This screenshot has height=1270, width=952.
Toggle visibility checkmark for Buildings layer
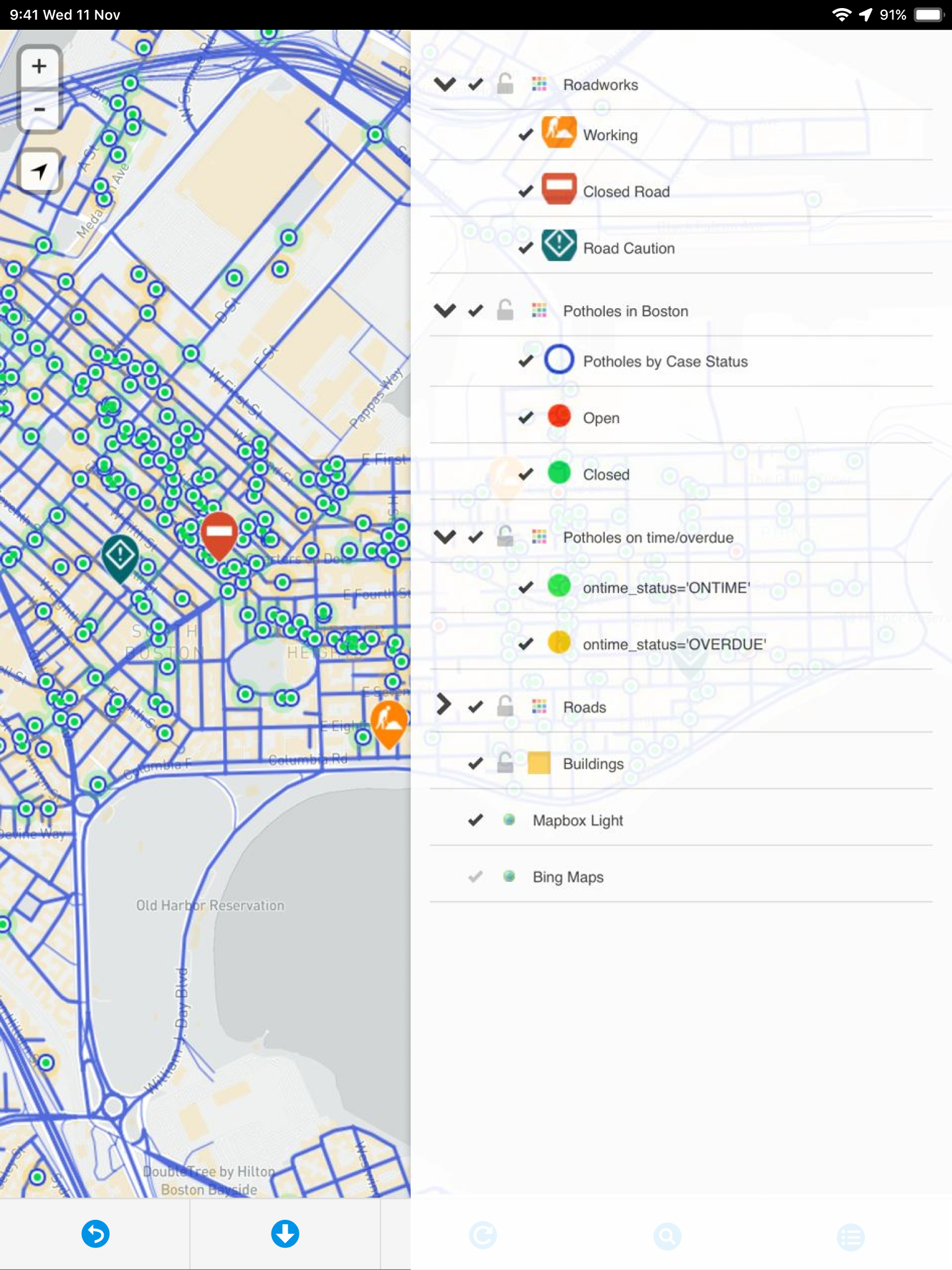475,763
